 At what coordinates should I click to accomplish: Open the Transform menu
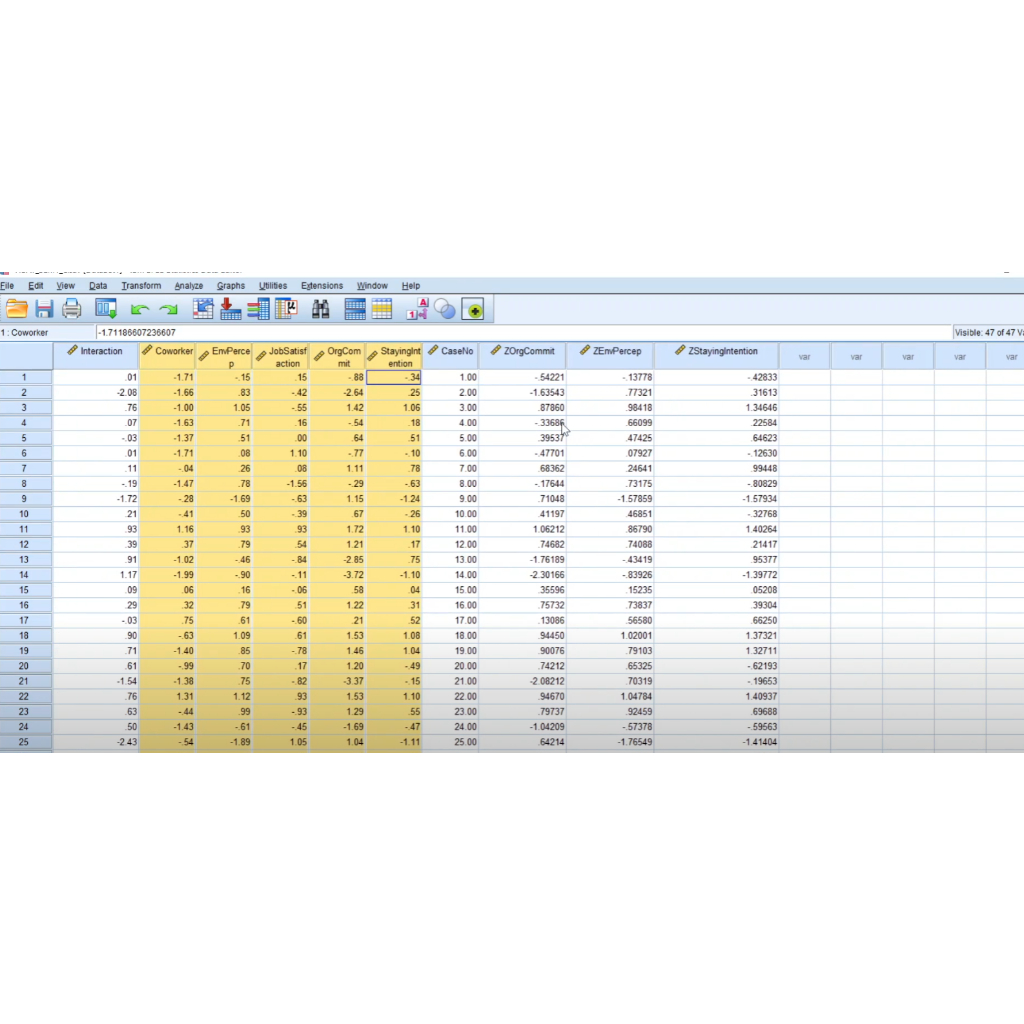[x=141, y=286]
